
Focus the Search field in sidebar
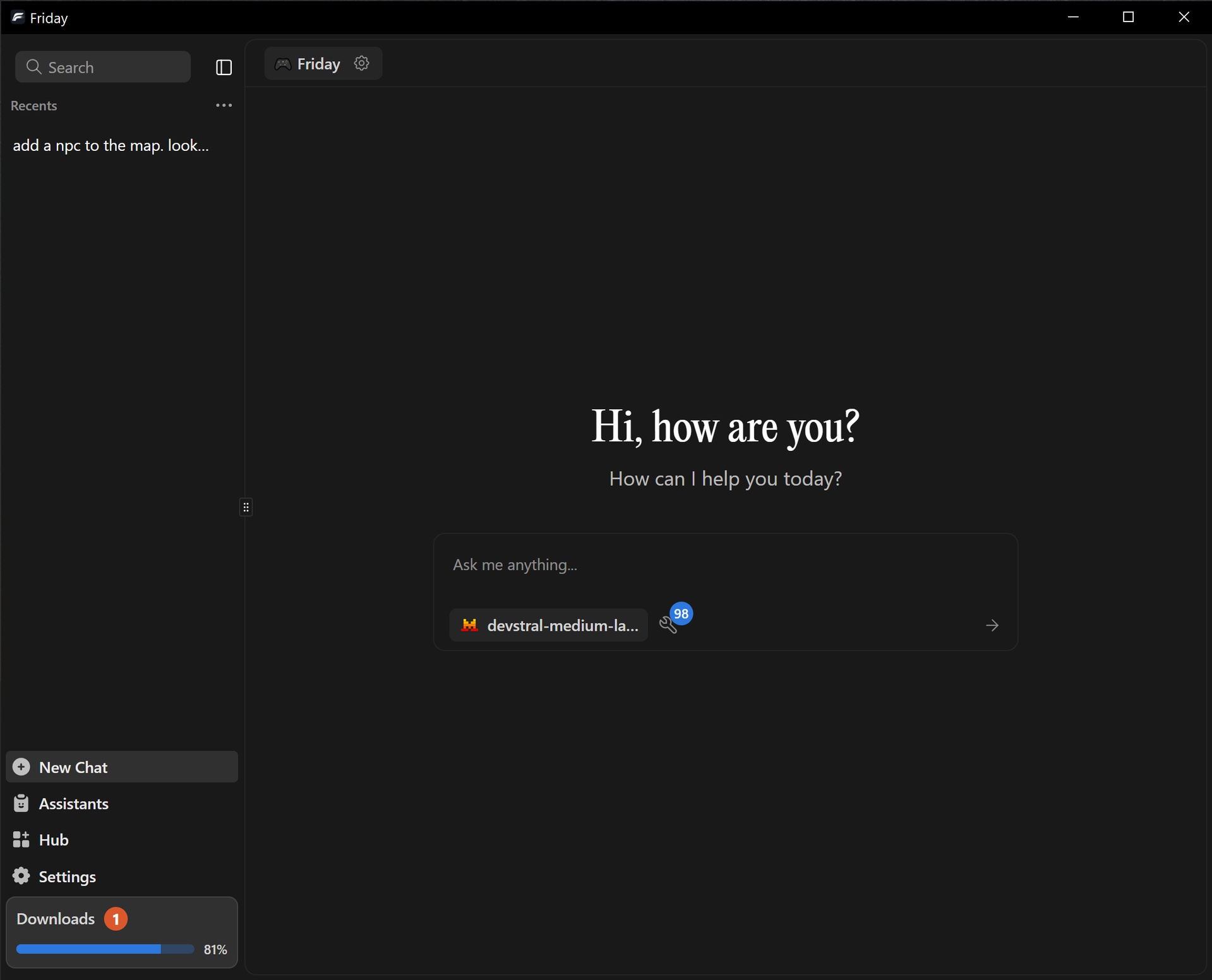click(x=103, y=67)
